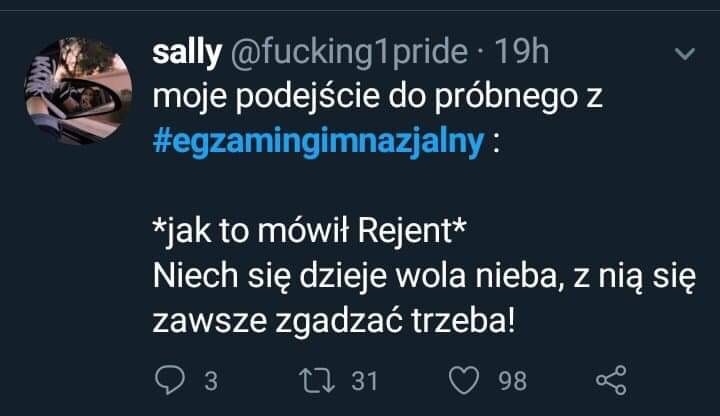Click the display name "sally"
This screenshot has height=416, width=720.
(186, 52)
